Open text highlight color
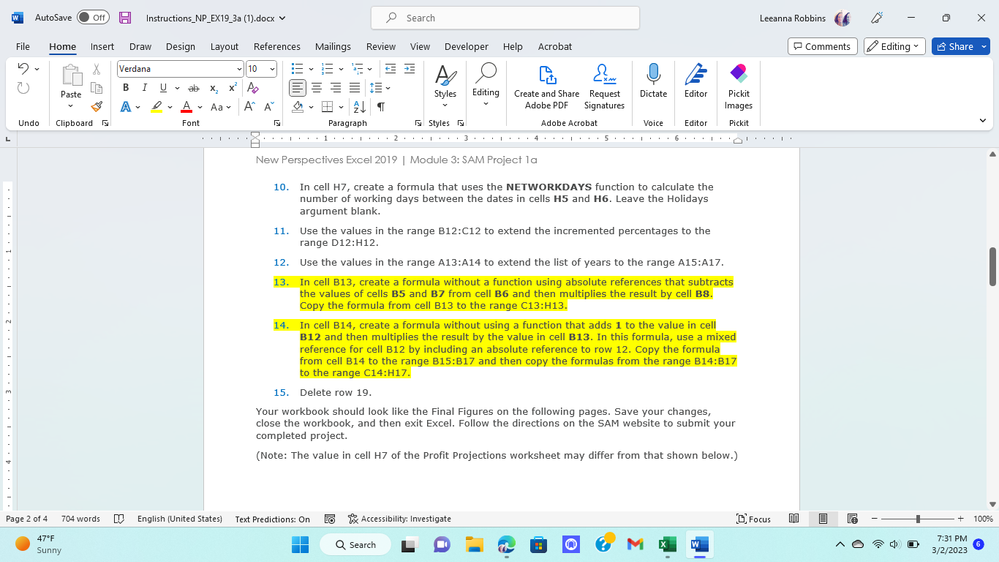999x562 pixels. pos(157,106)
